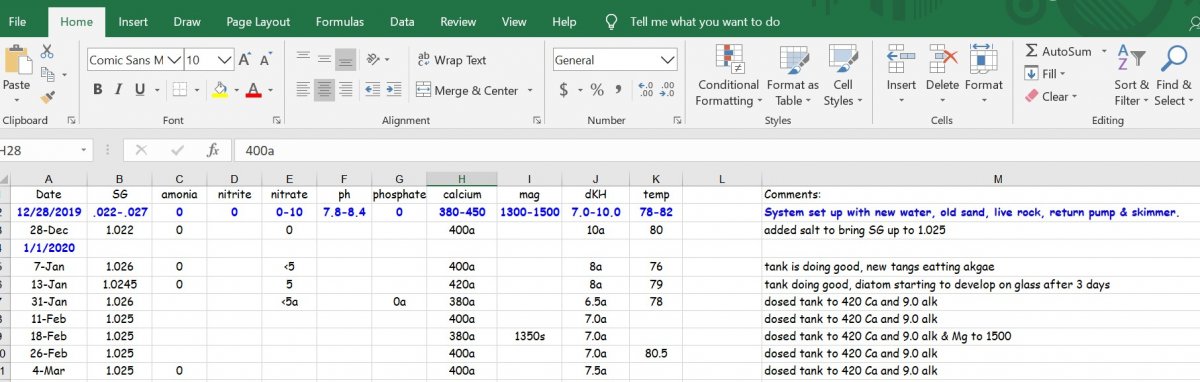Open the General number format dropdown
This screenshot has height=382, width=1200.
point(668,60)
